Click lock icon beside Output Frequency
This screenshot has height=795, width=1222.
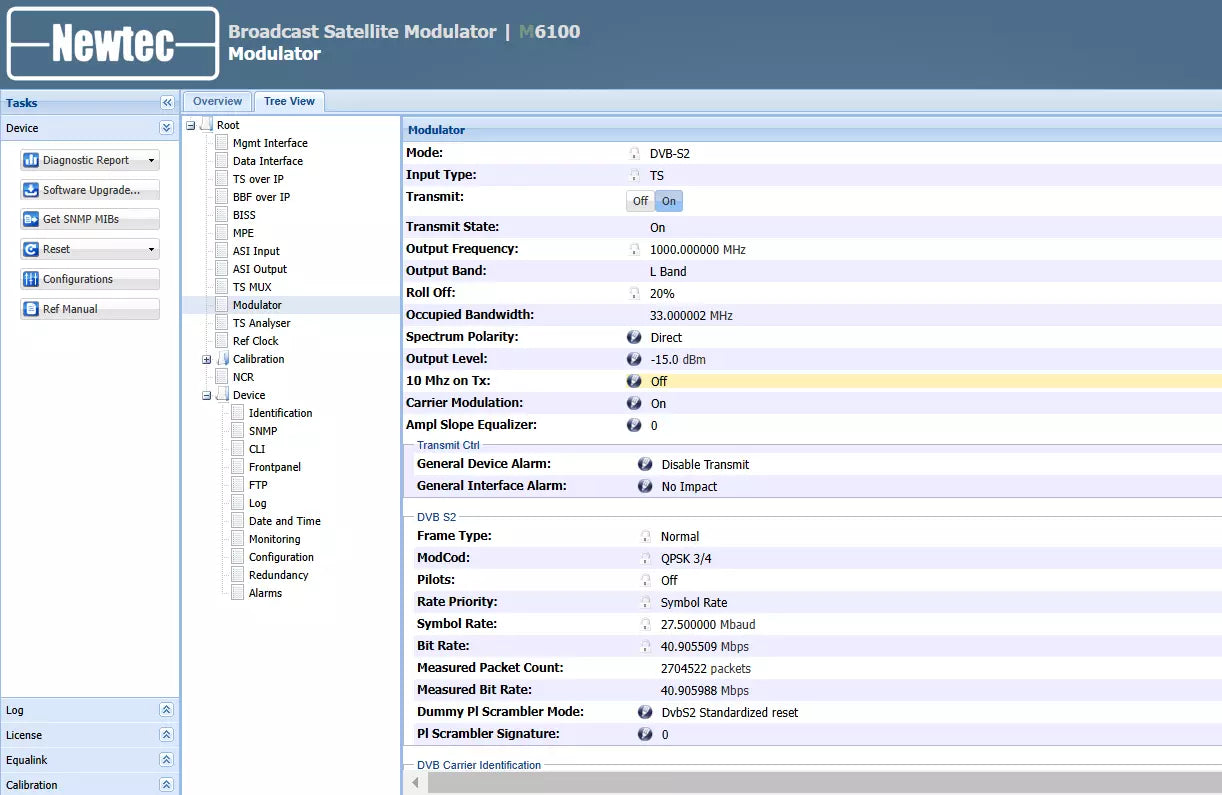click(x=634, y=249)
